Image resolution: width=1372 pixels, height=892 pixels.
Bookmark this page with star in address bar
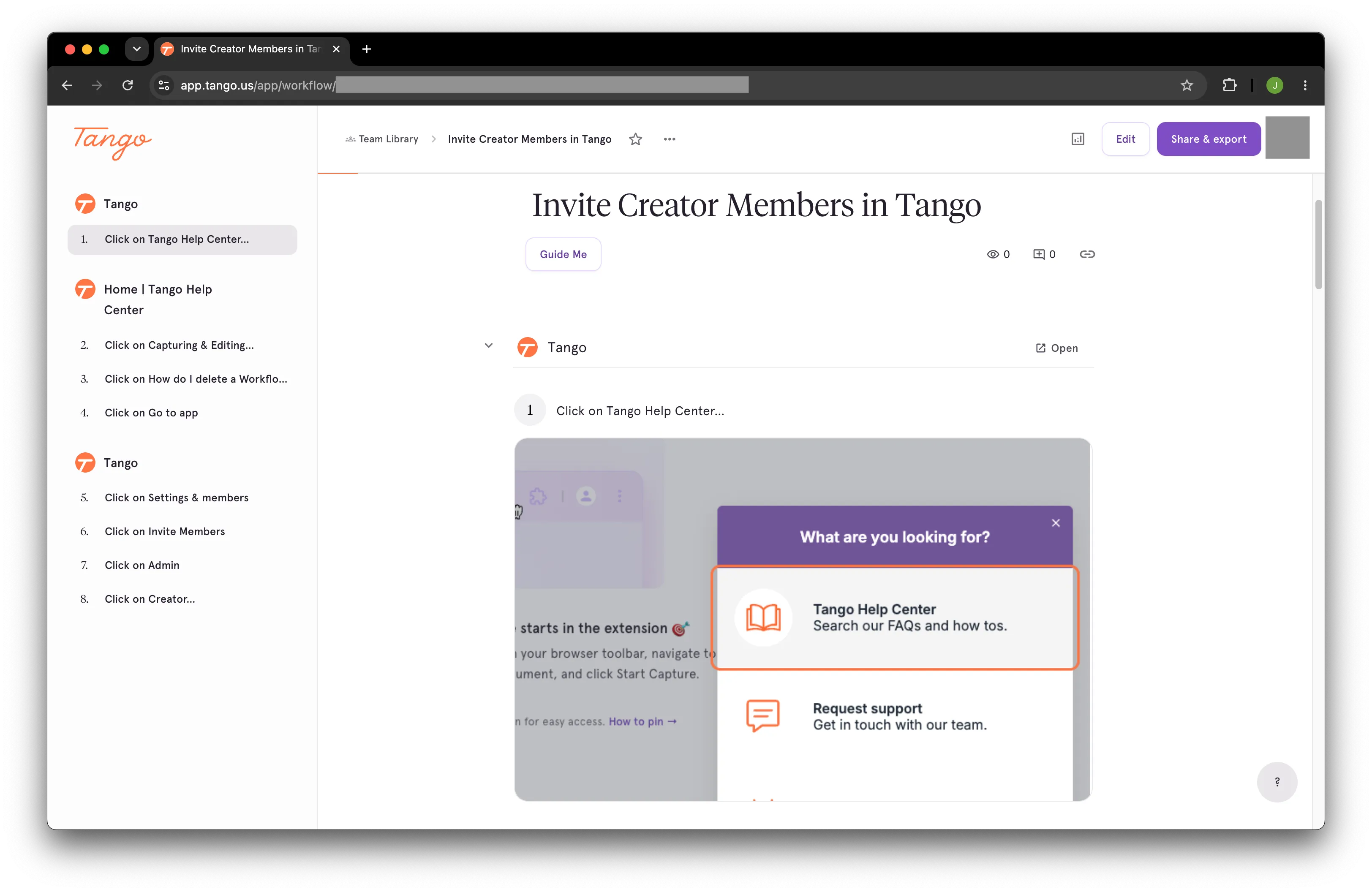point(1187,85)
